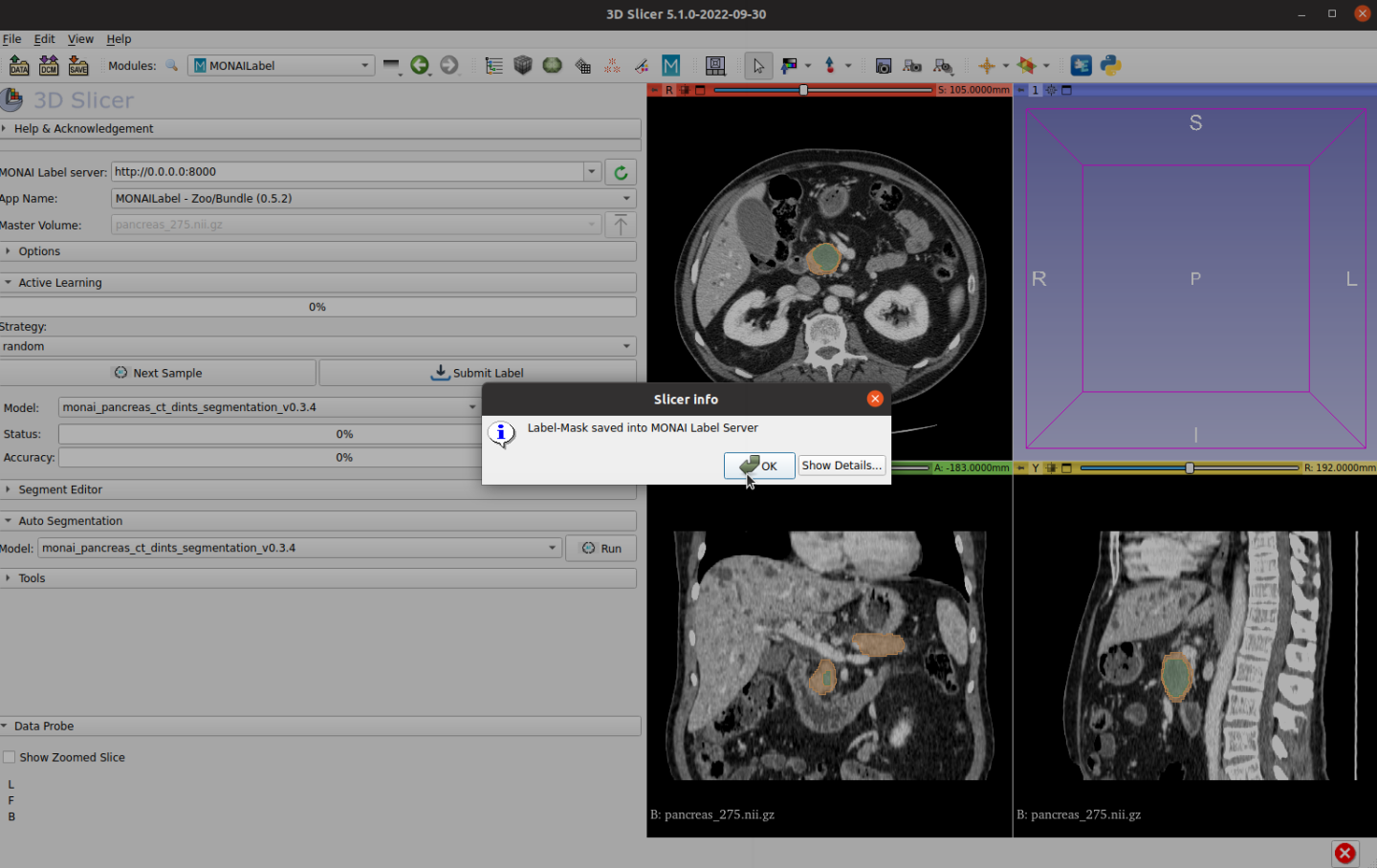
Task: Open the Load DICOM data icon
Action: 49,65
